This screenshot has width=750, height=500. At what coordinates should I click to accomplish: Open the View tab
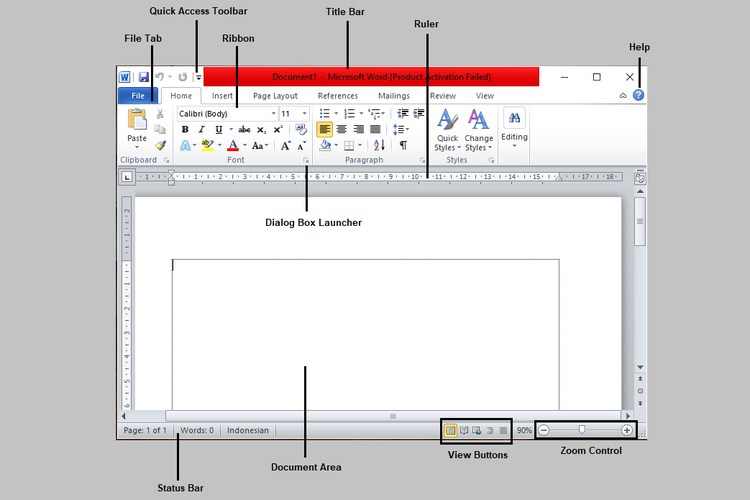(485, 96)
